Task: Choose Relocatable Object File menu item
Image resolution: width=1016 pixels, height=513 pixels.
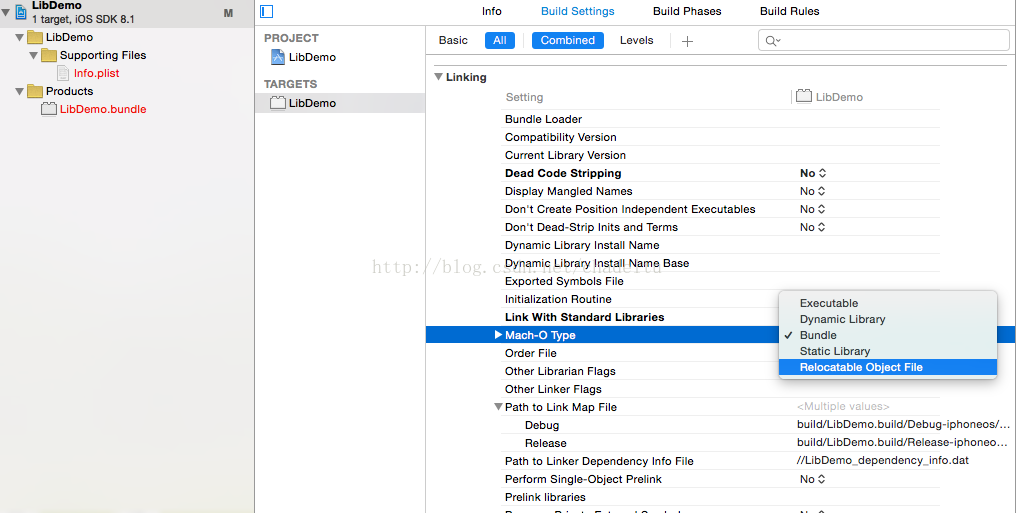Action: click(x=888, y=367)
